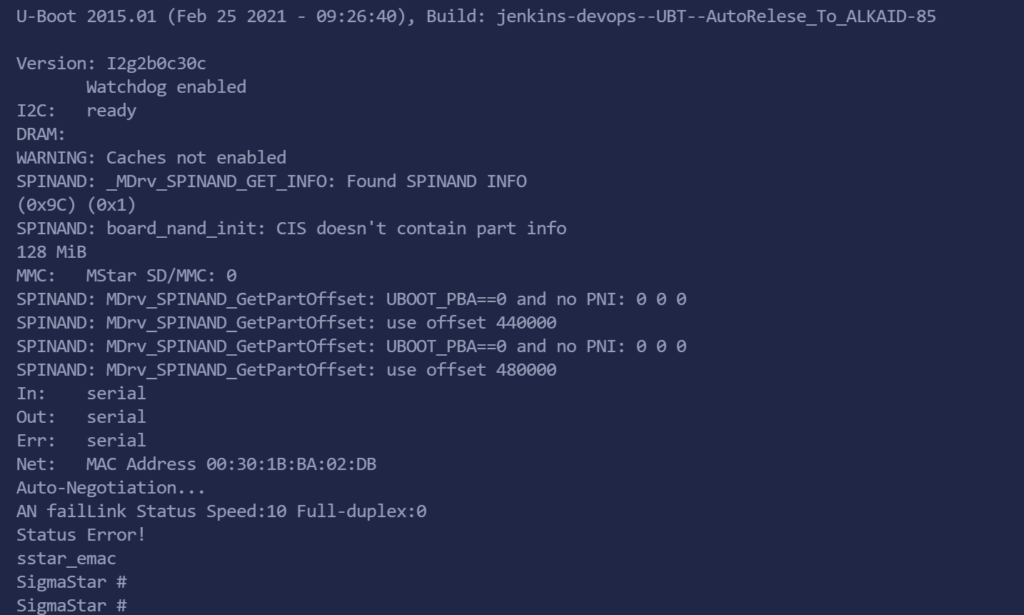The width and height of the screenshot is (1024, 615).
Task: Click the 'I2C: ready' line
Action: (x=76, y=111)
